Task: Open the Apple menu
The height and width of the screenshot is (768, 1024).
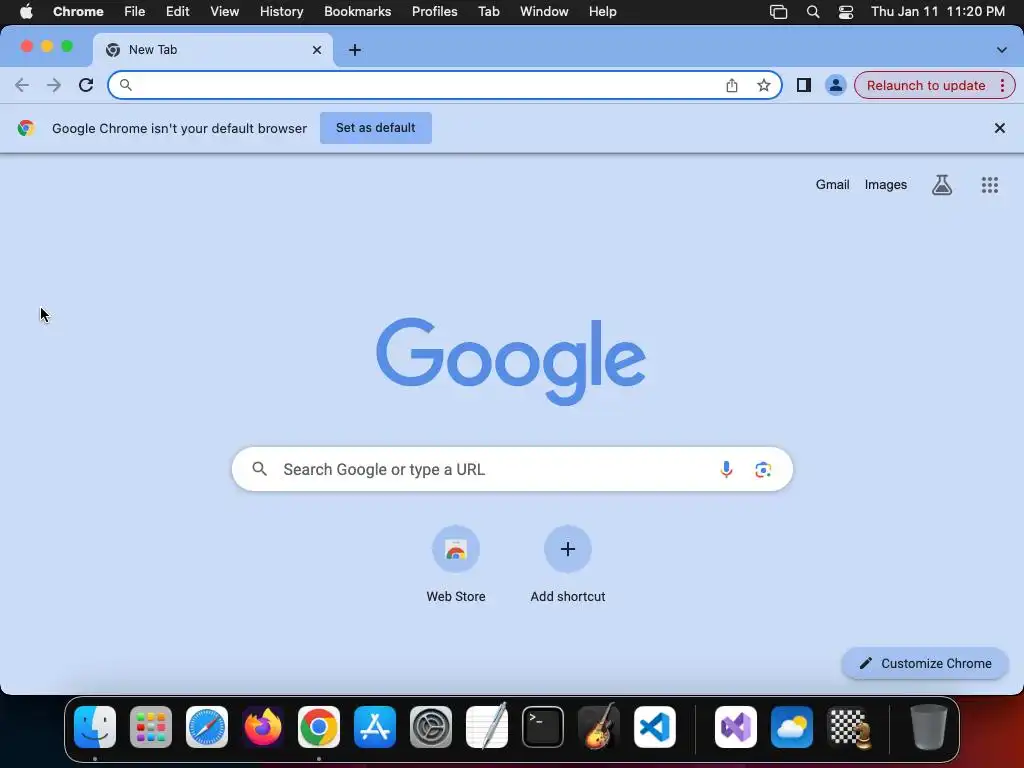Action: [26, 12]
